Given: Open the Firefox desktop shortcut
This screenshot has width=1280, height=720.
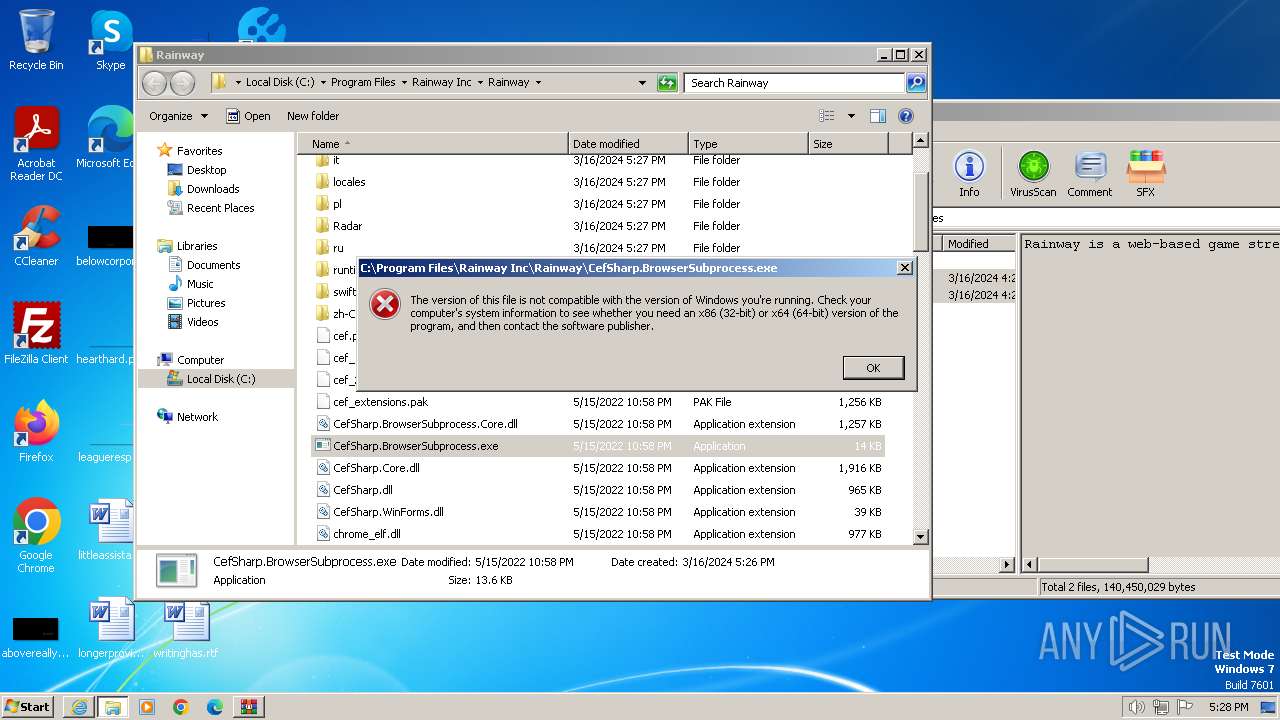Looking at the screenshot, I should tap(36, 431).
